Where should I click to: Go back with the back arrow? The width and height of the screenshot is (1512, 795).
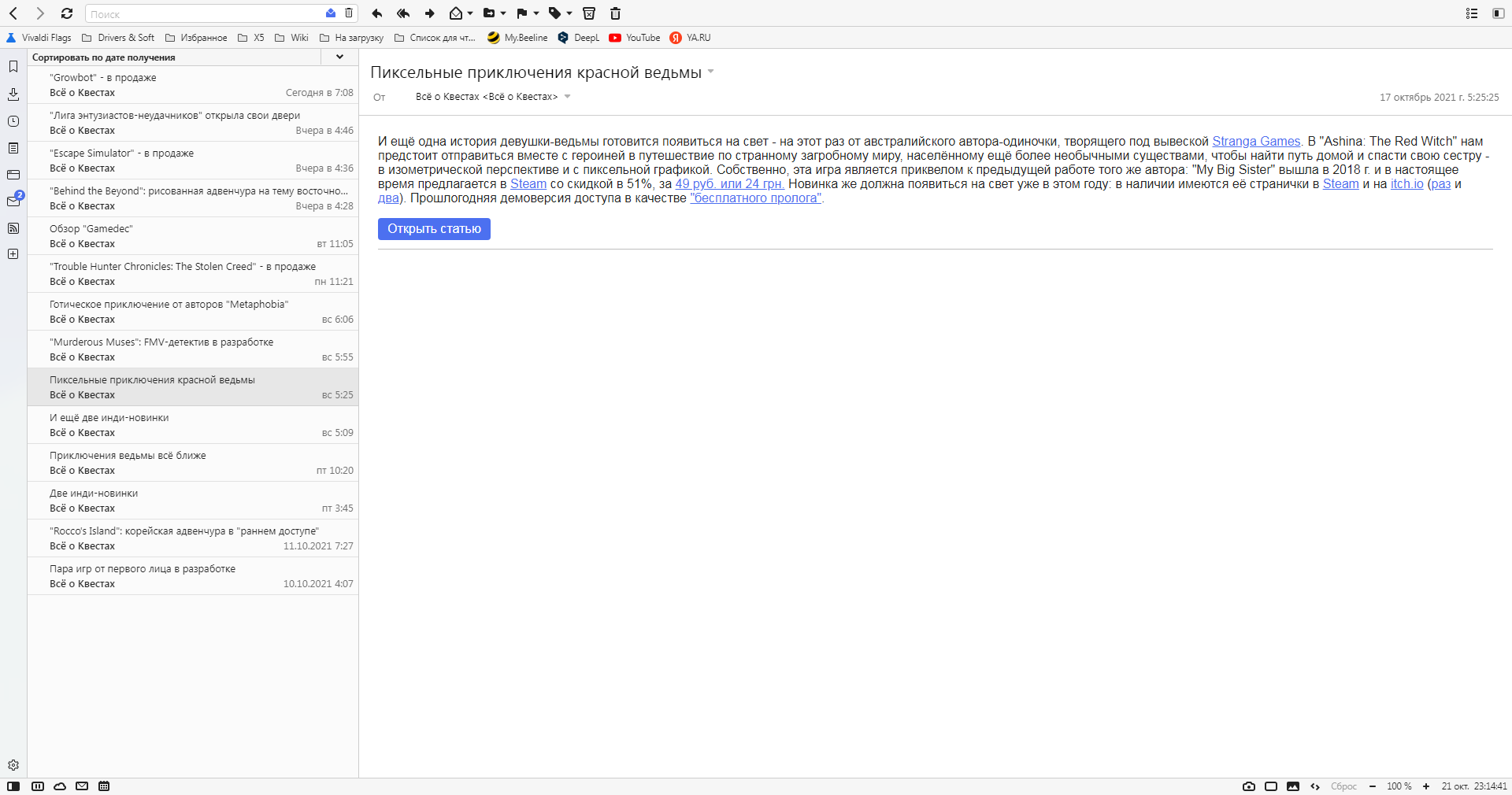13,13
